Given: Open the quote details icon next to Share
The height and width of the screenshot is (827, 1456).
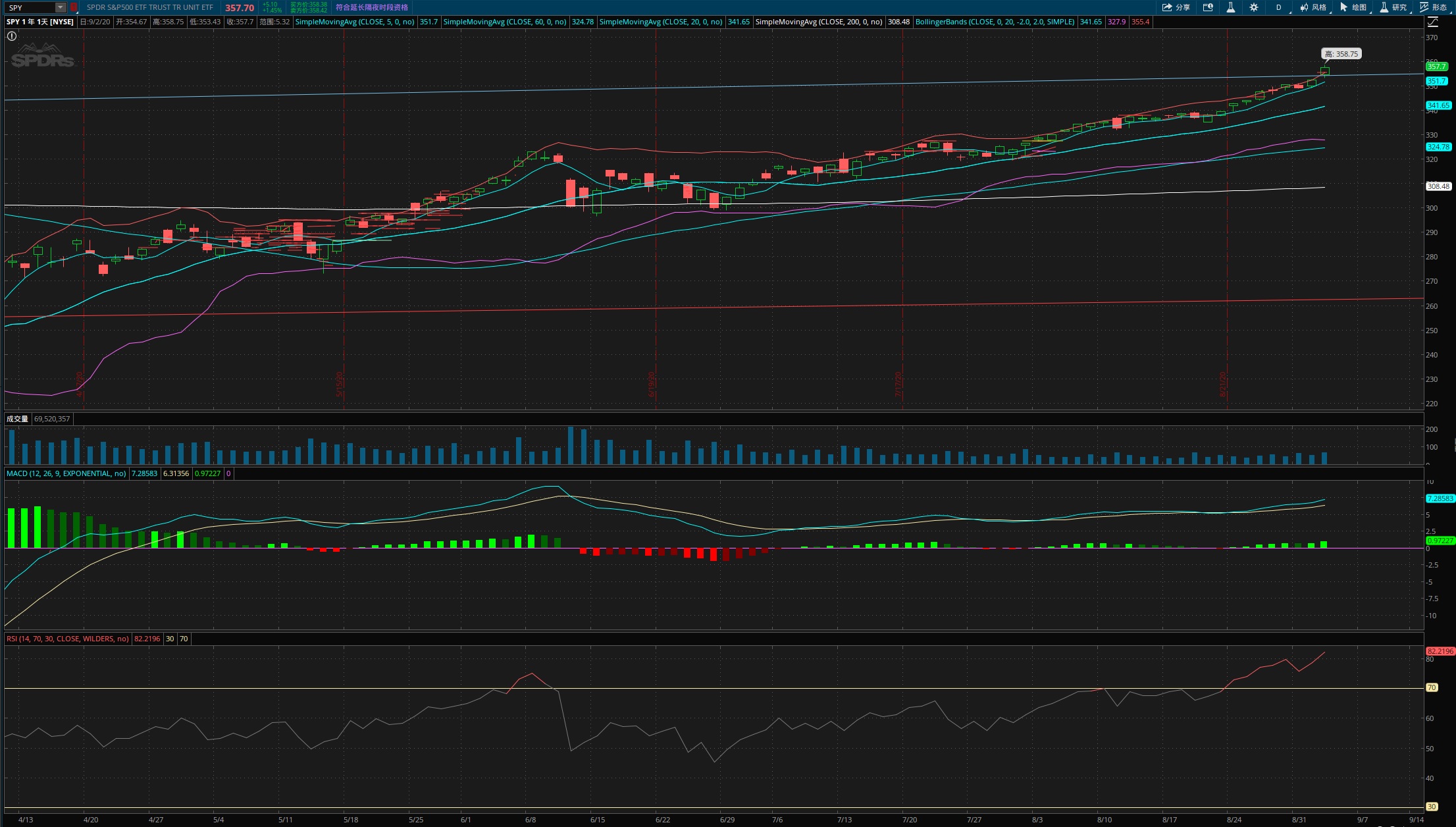Looking at the screenshot, I should pos(1208,7).
